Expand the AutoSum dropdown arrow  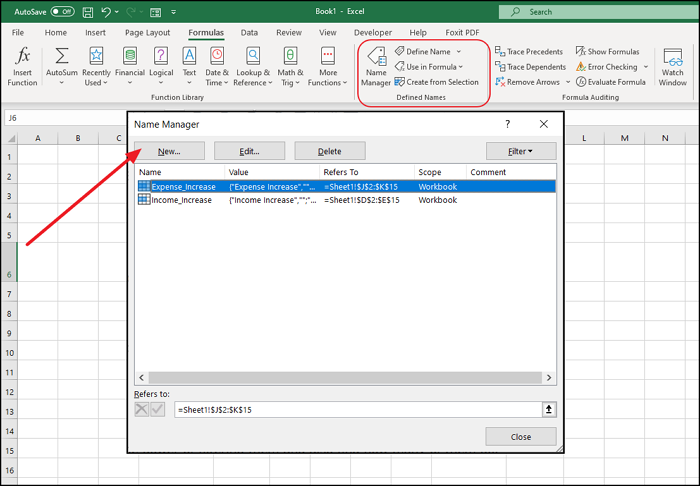62,83
